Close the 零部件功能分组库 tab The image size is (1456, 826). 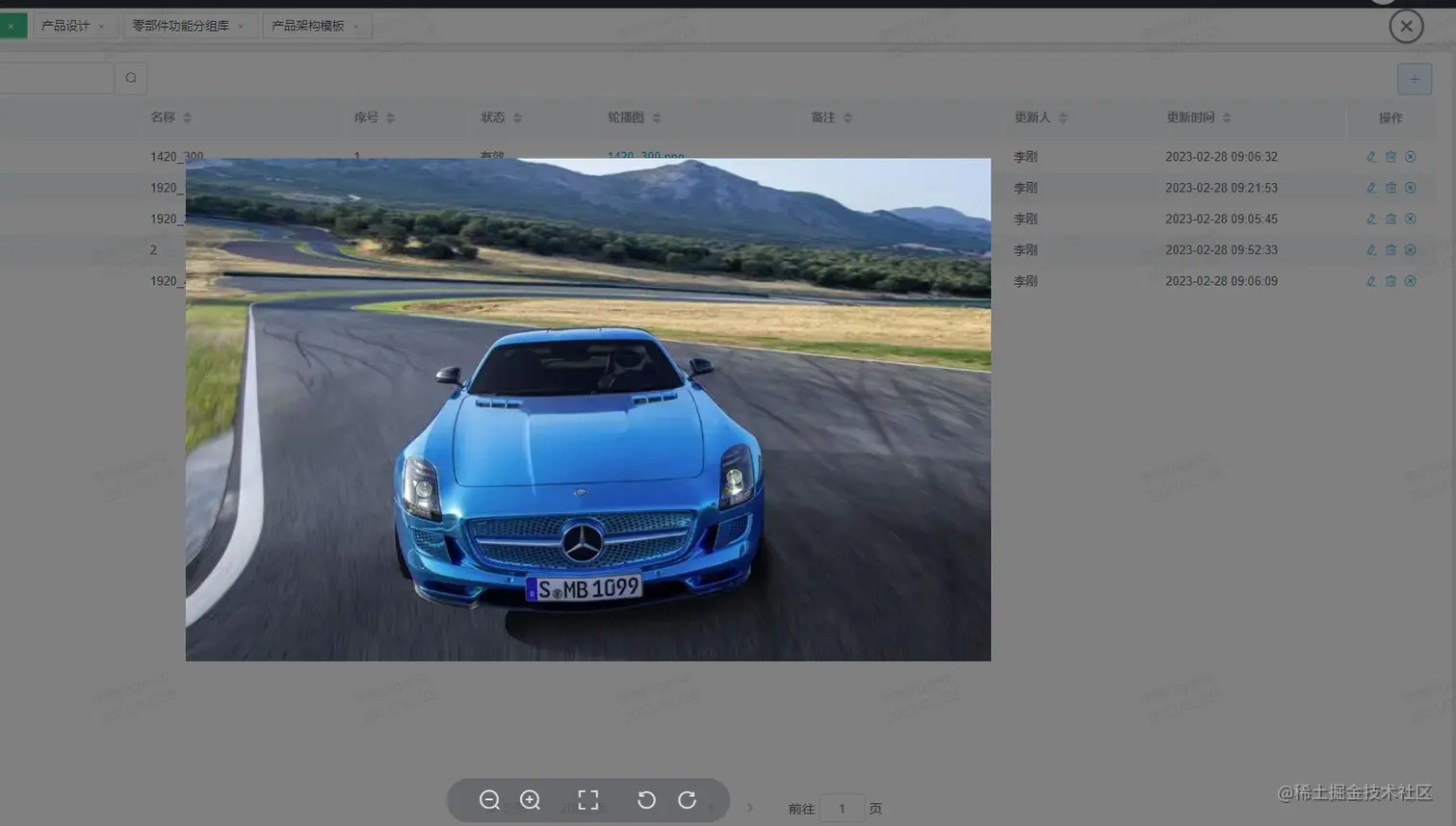241,27
